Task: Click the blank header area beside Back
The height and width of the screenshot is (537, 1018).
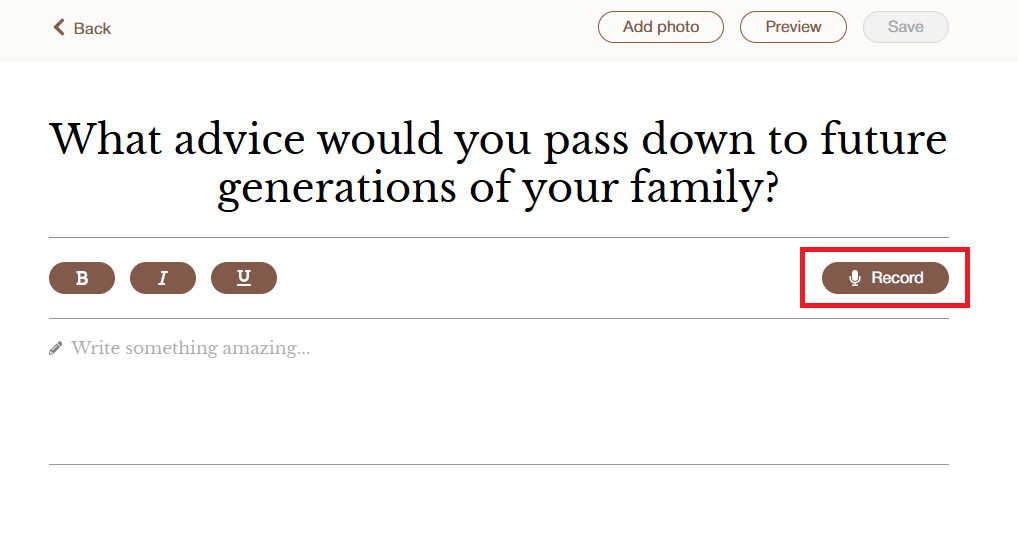Action: [x=351, y=28]
